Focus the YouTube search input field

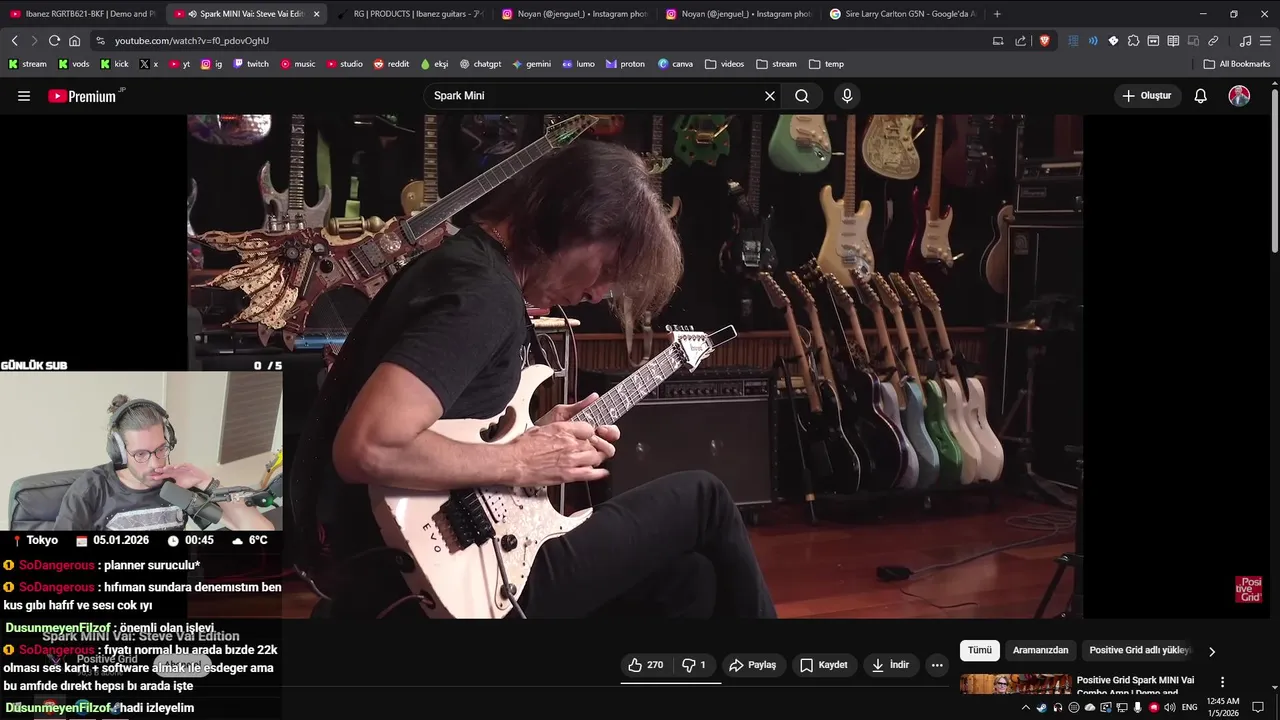pyautogui.click(x=595, y=96)
